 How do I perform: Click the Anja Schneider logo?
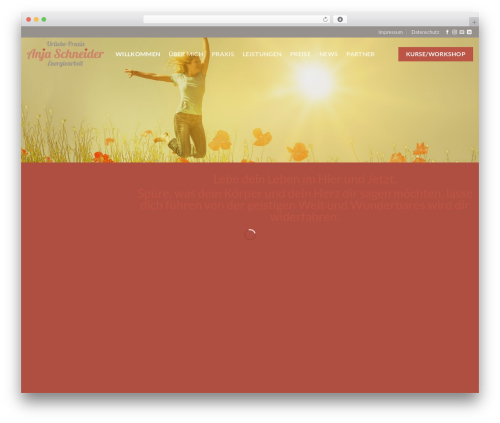[65, 54]
